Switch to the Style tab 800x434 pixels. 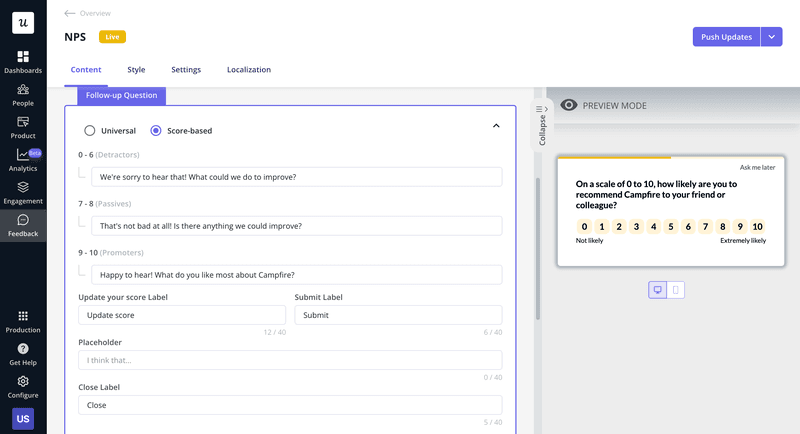[136, 70]
